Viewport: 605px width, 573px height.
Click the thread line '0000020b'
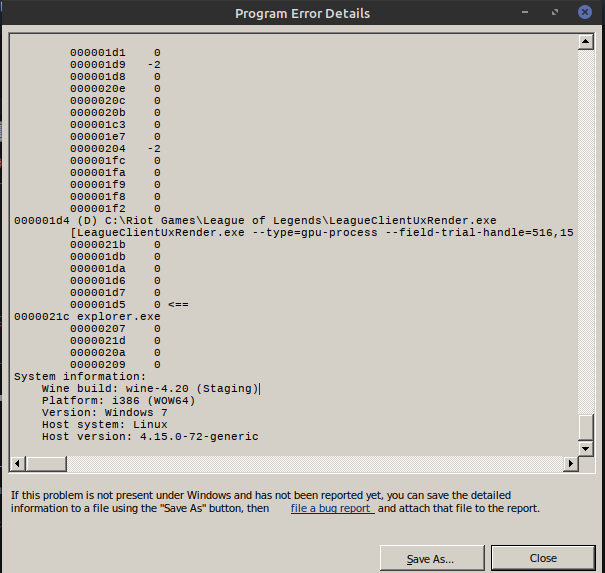(x=115, y=113)
